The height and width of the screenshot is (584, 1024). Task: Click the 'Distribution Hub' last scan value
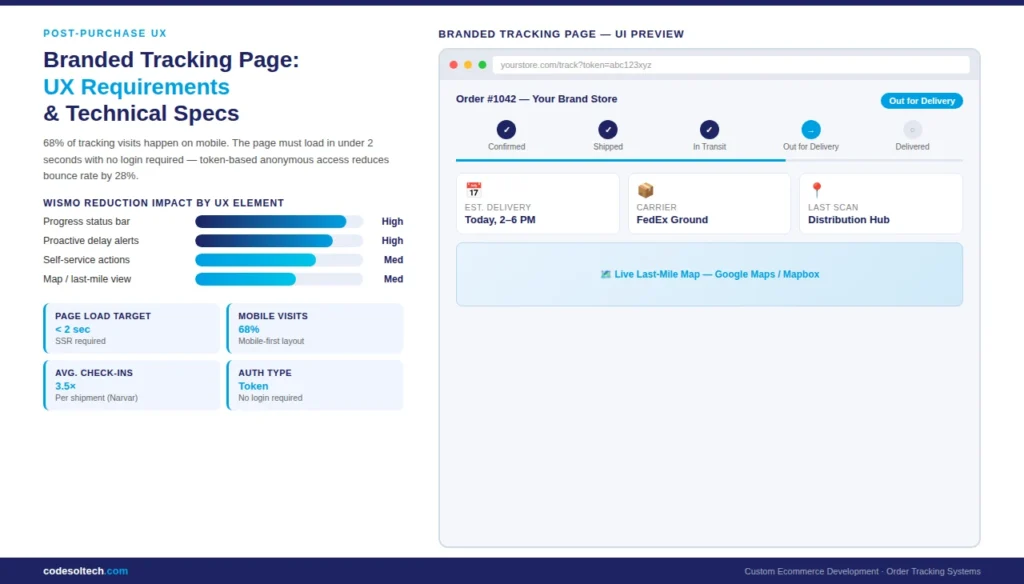point(848,220)
